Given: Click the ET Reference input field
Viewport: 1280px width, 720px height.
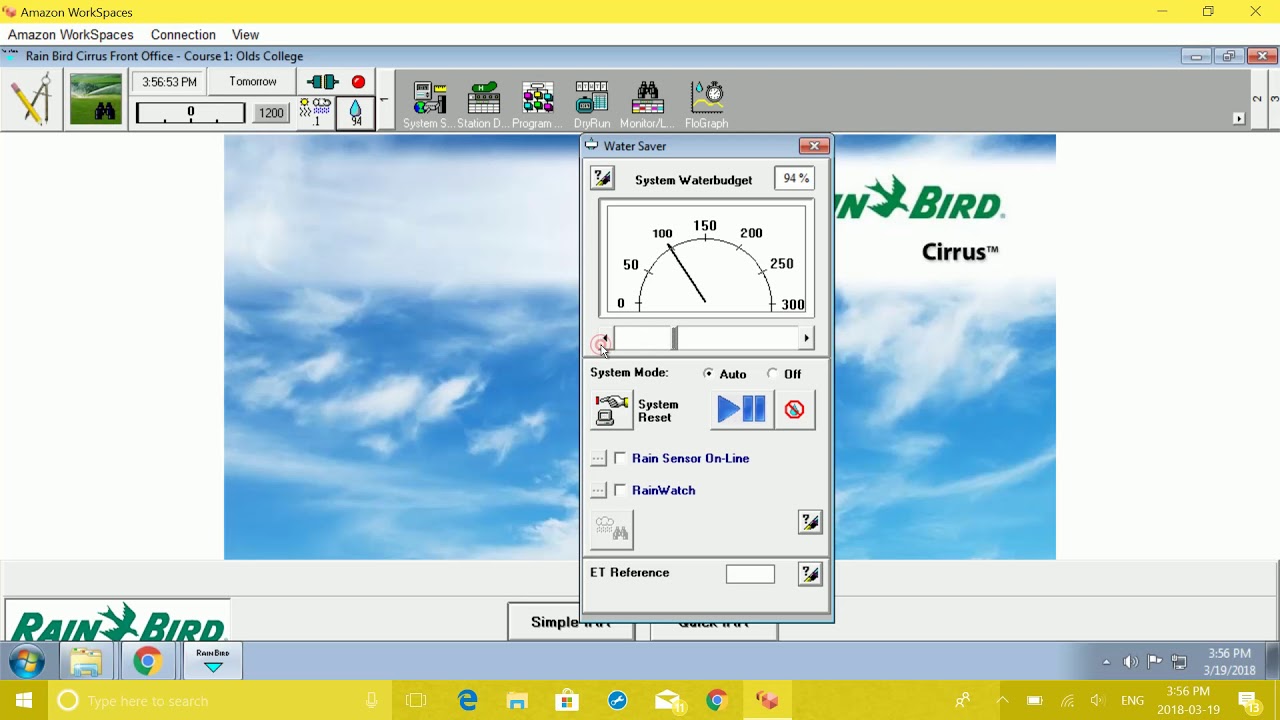Looking at the screenshot, I should pyautogui.click(x=750, y=574).
